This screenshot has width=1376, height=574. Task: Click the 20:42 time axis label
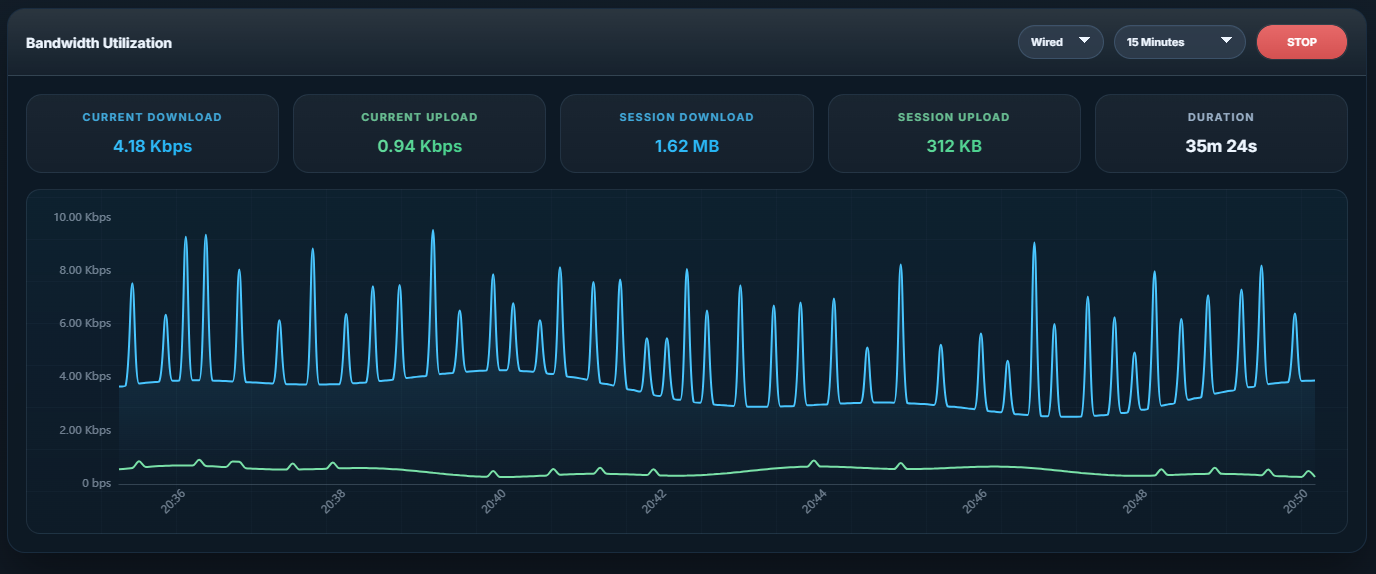[653, 501]
